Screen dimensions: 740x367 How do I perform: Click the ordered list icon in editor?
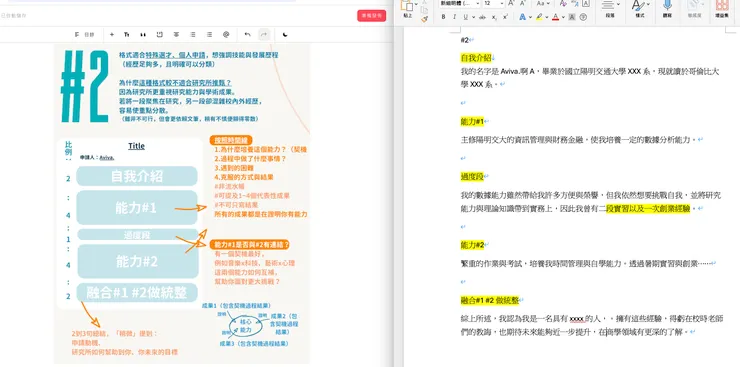point(209,34)
